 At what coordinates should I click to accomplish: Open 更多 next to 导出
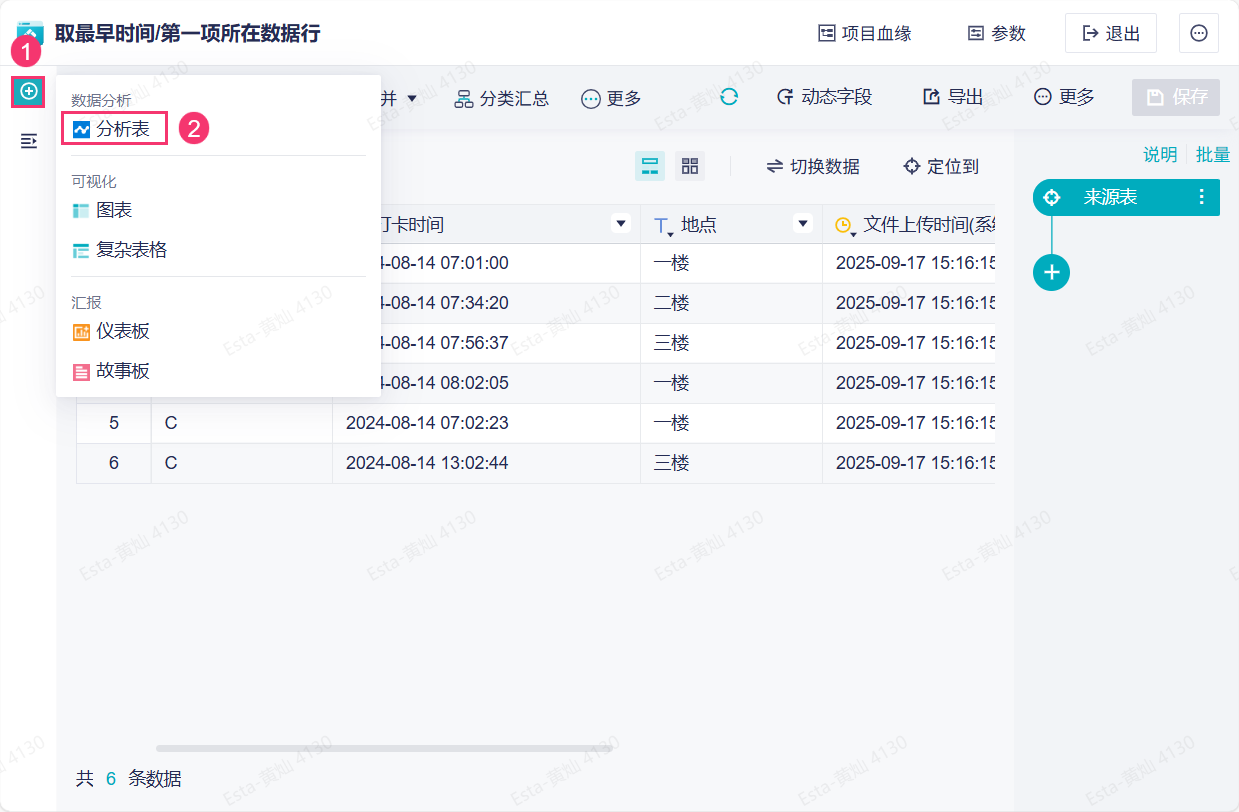click(x=1064, y=97)
